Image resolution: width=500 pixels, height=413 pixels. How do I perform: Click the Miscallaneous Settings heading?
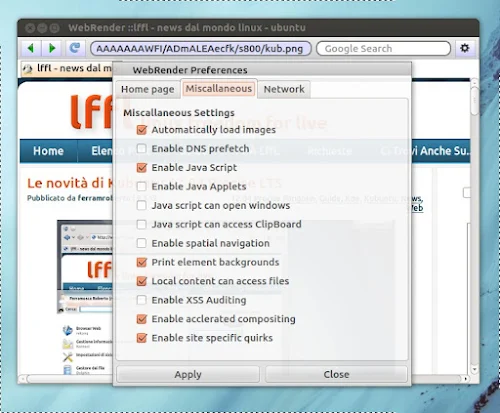tap(179, 113)
